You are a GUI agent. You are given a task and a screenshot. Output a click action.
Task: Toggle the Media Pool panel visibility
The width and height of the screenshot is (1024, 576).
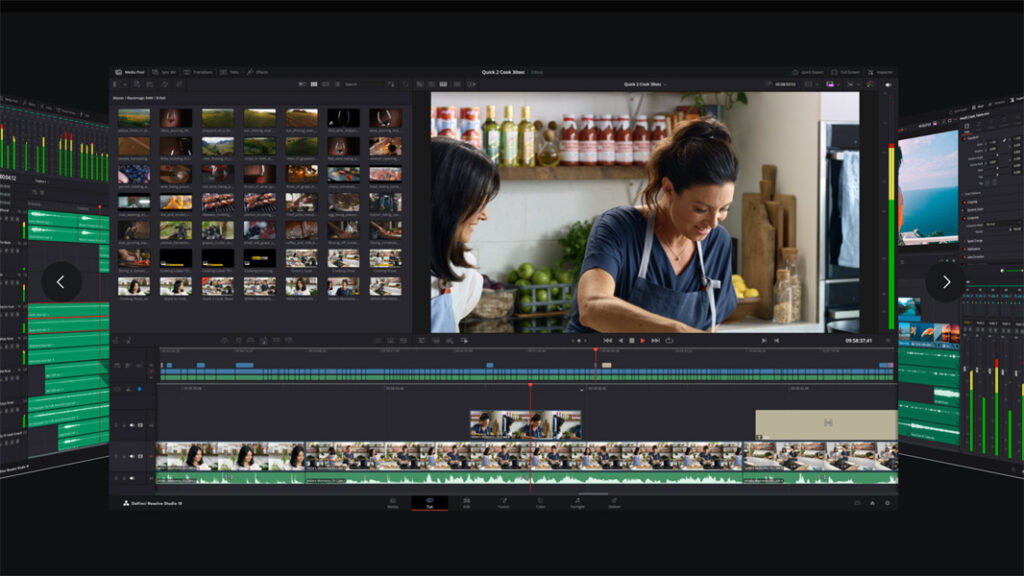pos(133,71)
